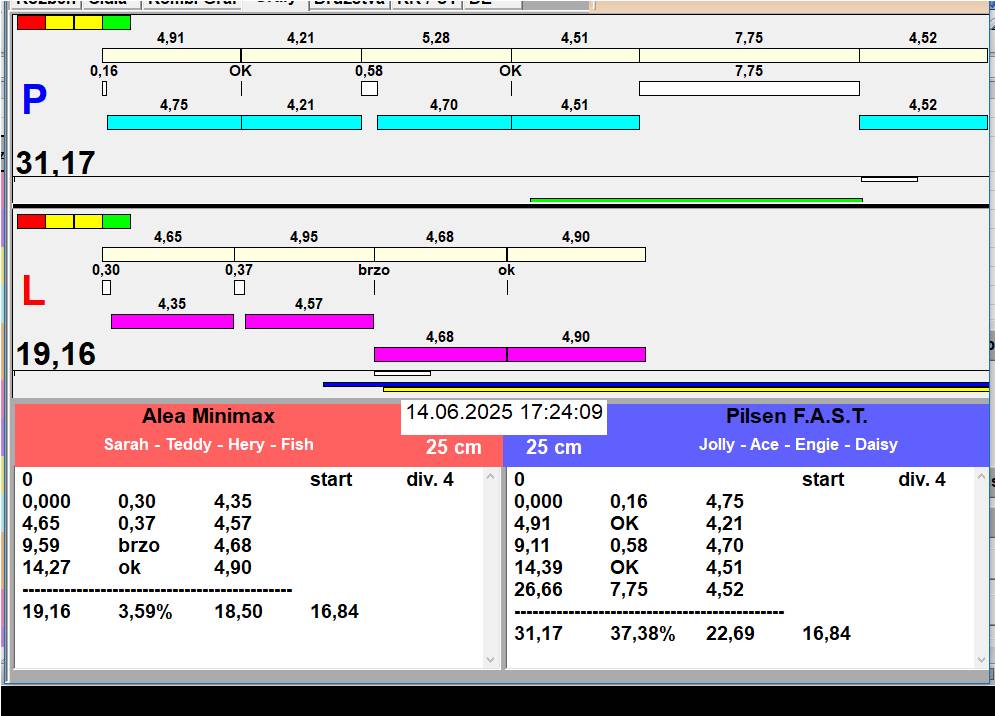
Task: Click the date and time stamp
Action: coord(504,412)
